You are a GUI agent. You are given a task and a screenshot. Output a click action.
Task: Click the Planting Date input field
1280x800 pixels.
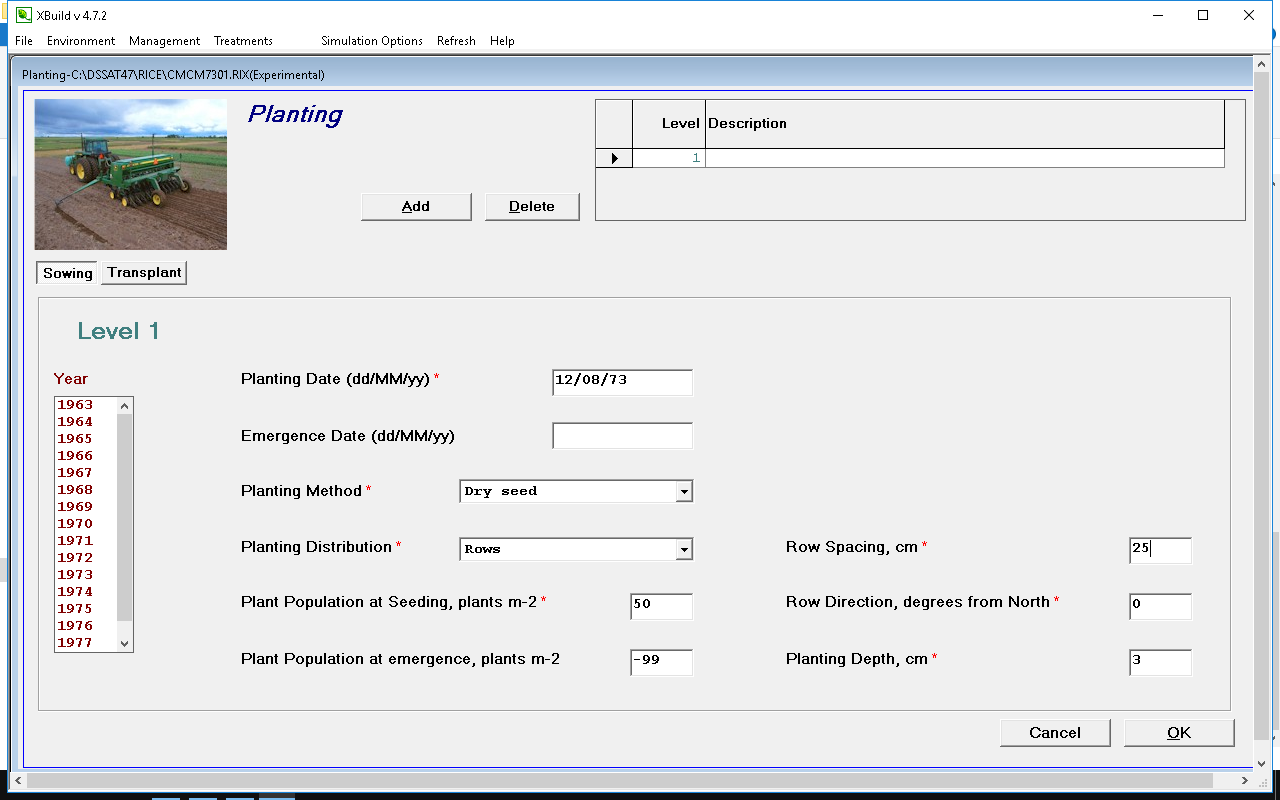click(x=621, y=381)
